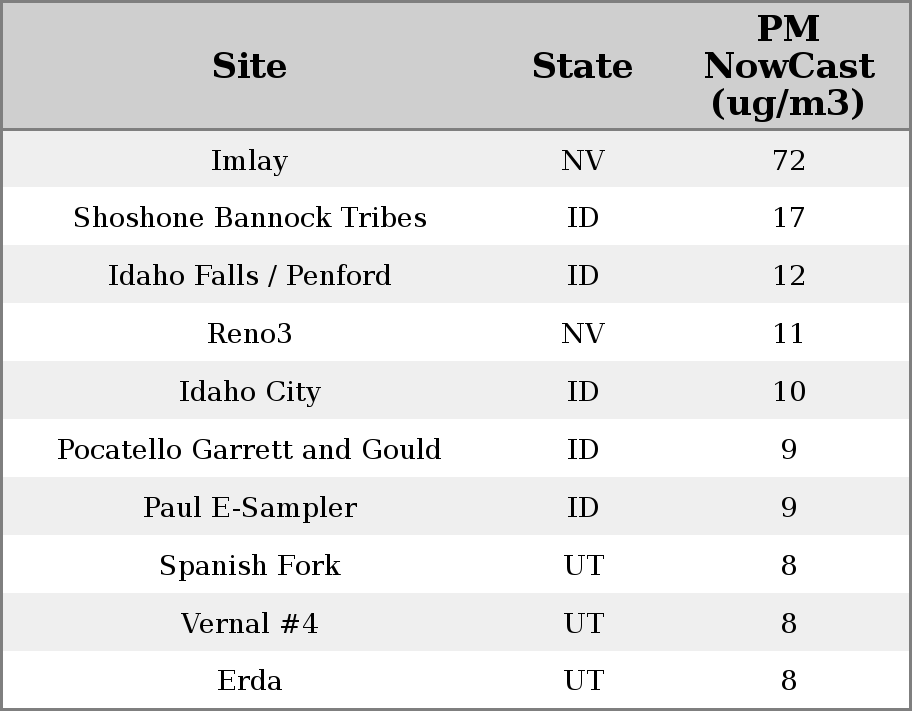Click the PM NowCast (ug/m3) header

[788, 67]
